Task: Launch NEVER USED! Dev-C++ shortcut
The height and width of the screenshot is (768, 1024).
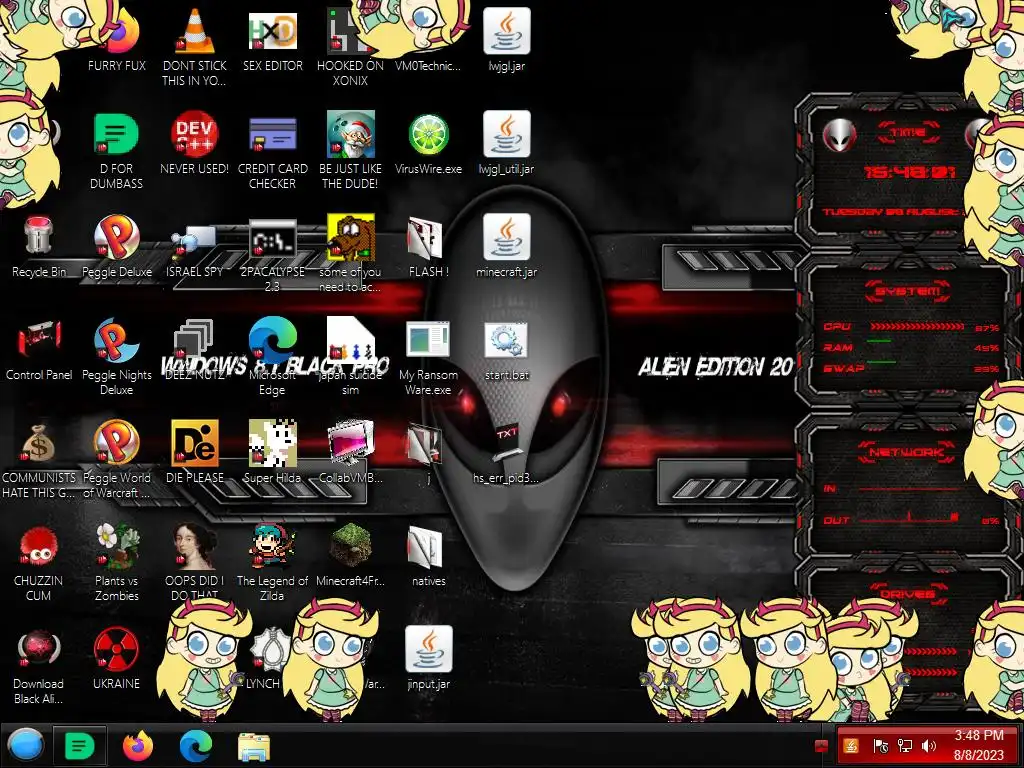Action: click(195, 135)
